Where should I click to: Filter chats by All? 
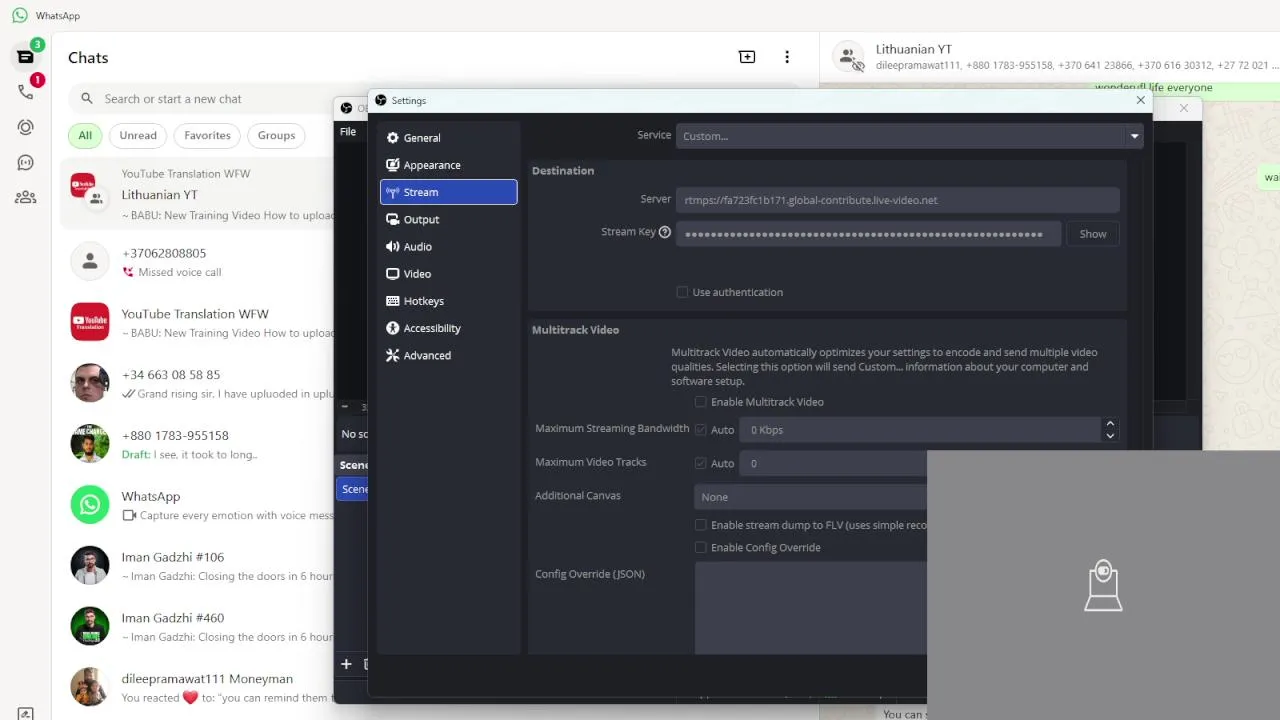(x=85, y=135)
